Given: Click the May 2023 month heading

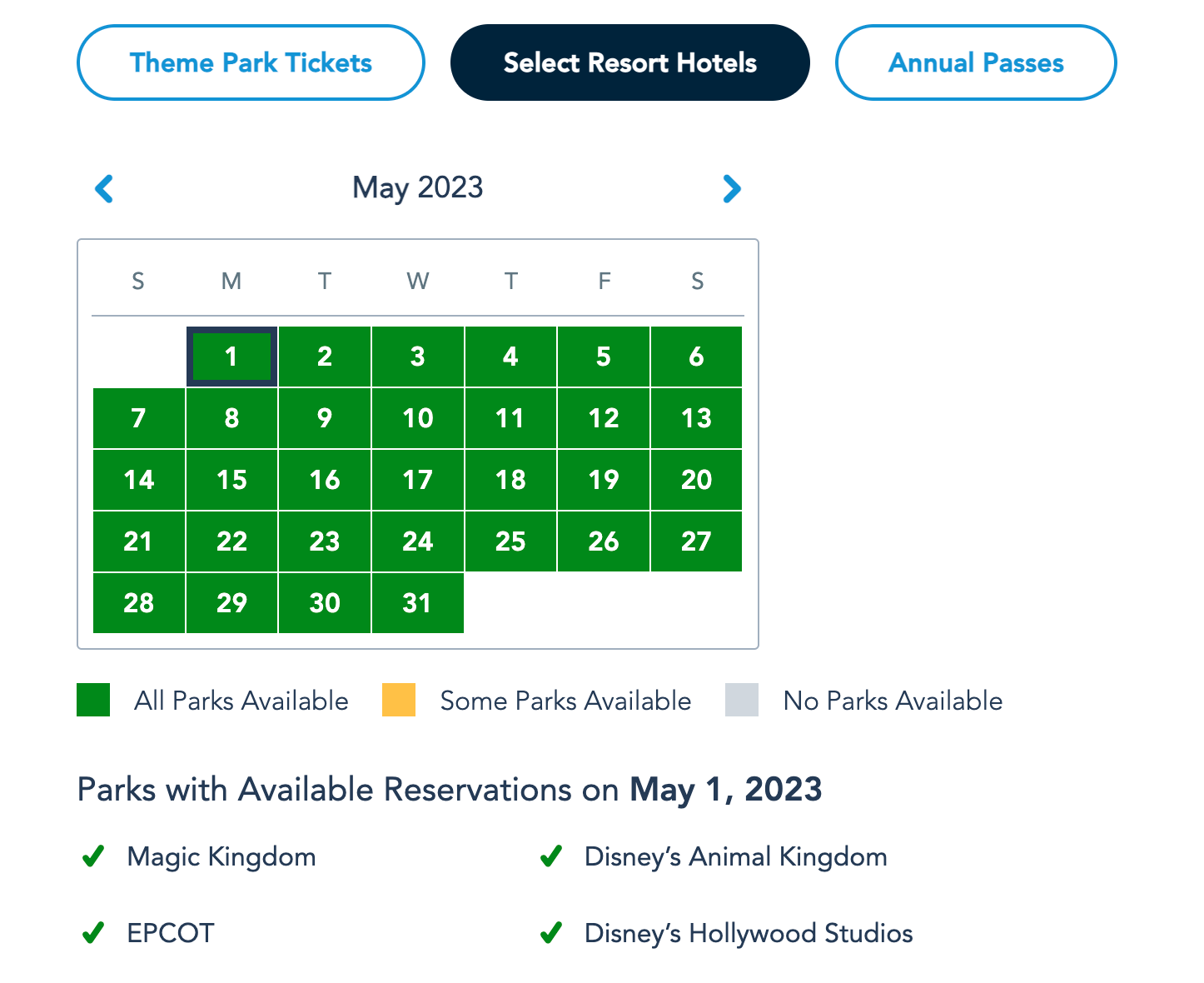Looking at the screenshot, I should pyautogui.click(x=417, y=187).
